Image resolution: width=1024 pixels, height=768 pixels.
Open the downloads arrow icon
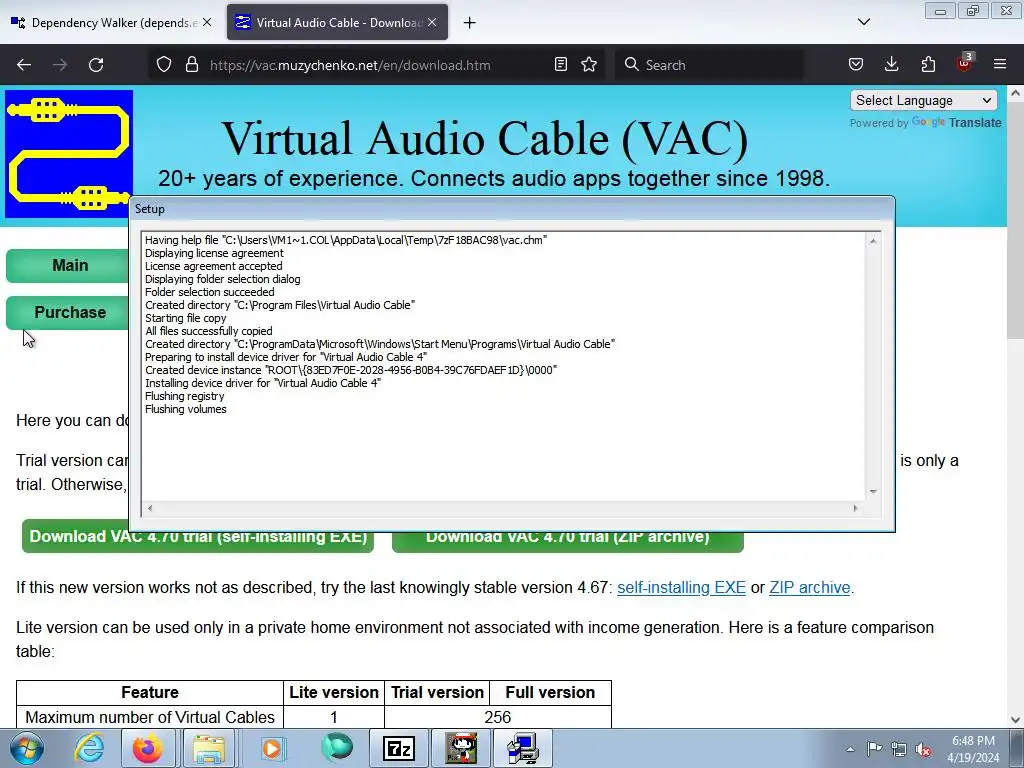click(891, 65)
